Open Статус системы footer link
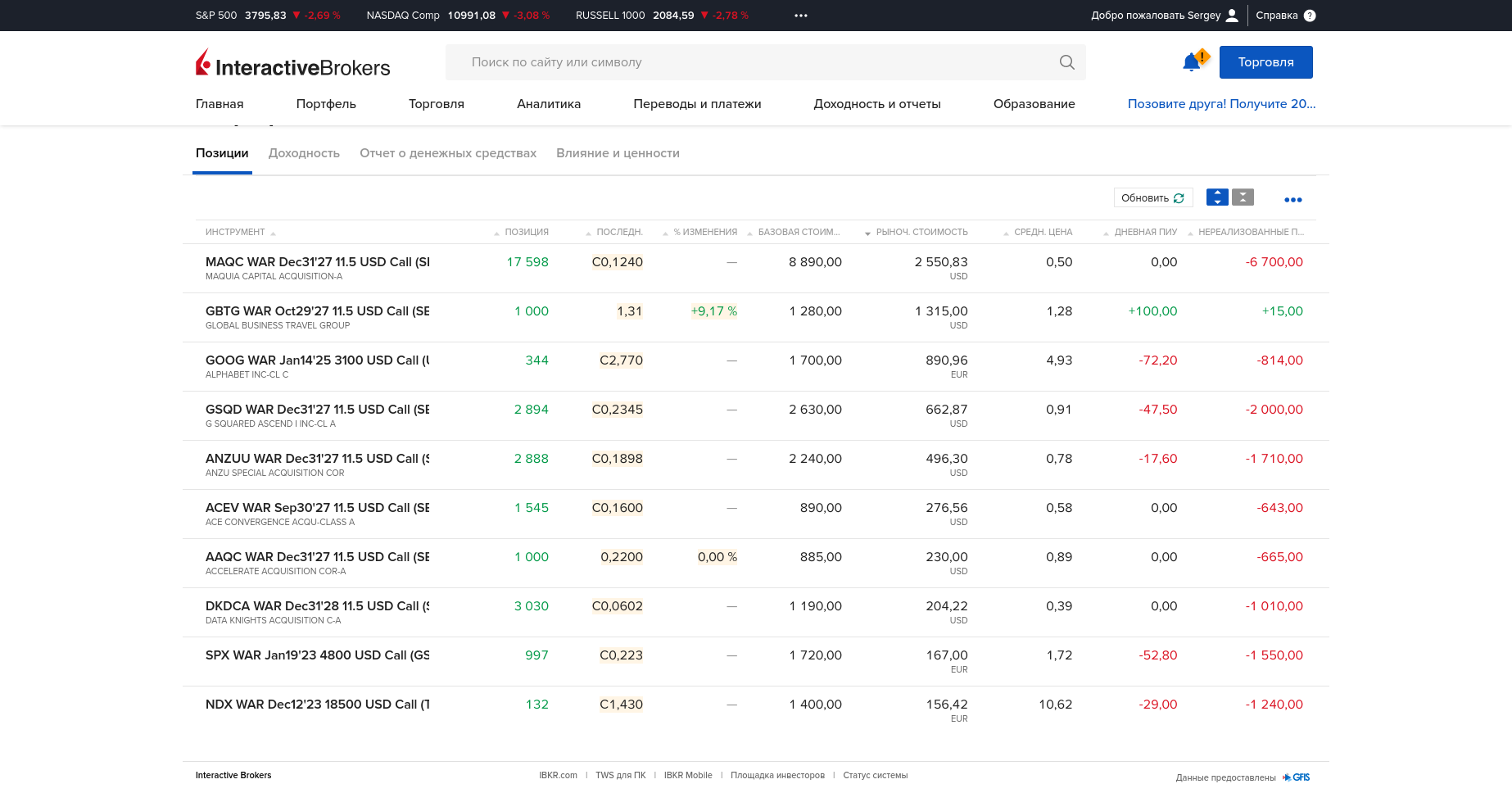This screenshot has width=1512, height=793. tap(876, 776)
